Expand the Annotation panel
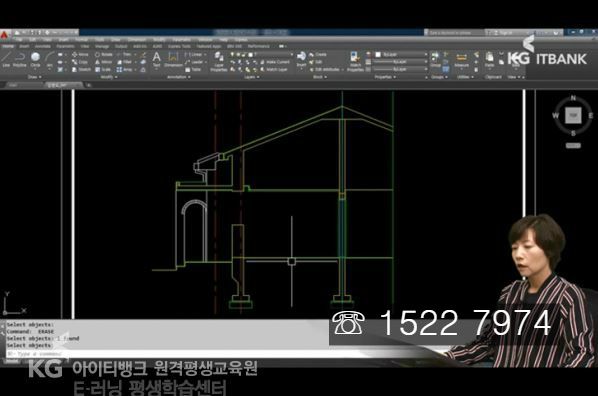The image size is (598, 396). click(x=178, y=77)
